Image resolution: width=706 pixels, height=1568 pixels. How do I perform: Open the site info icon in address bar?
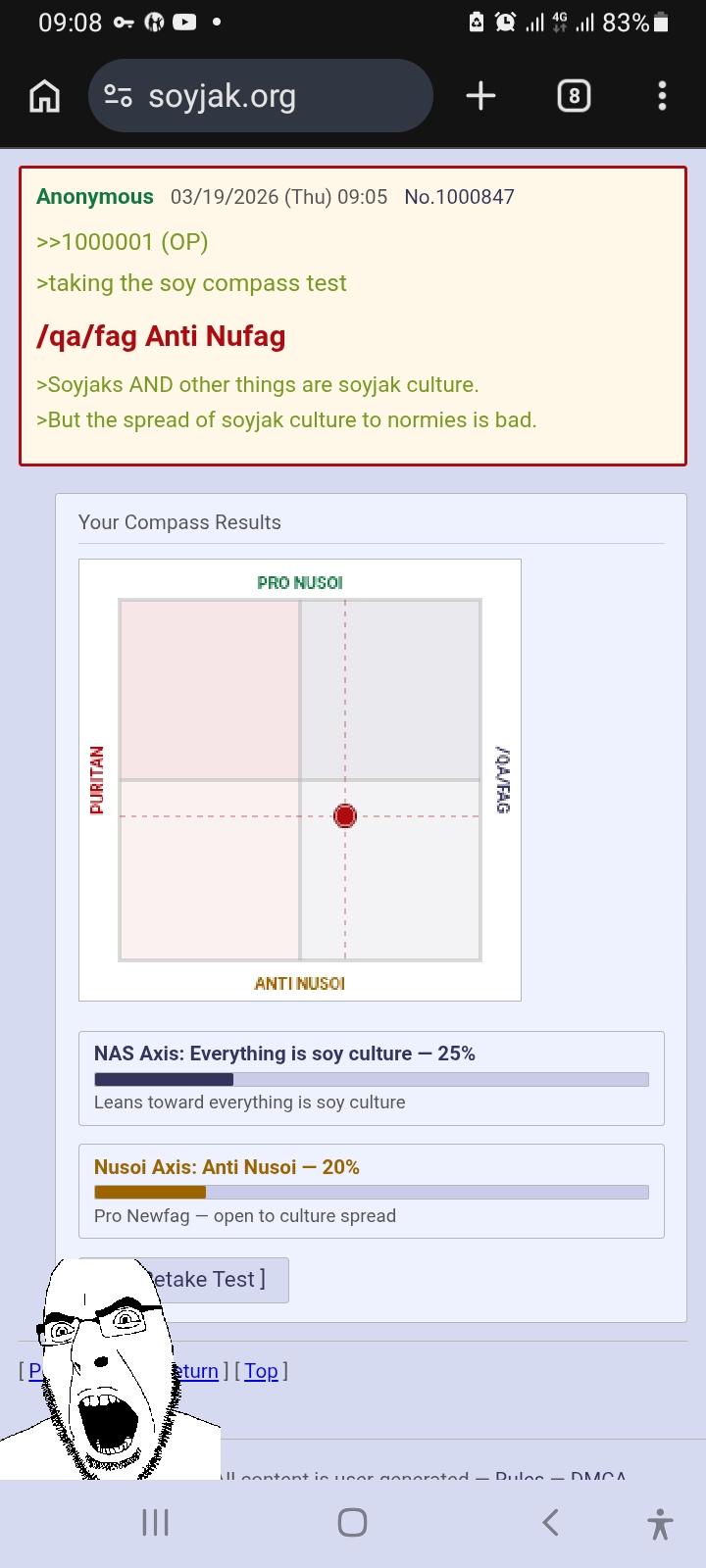click(118, 96)
